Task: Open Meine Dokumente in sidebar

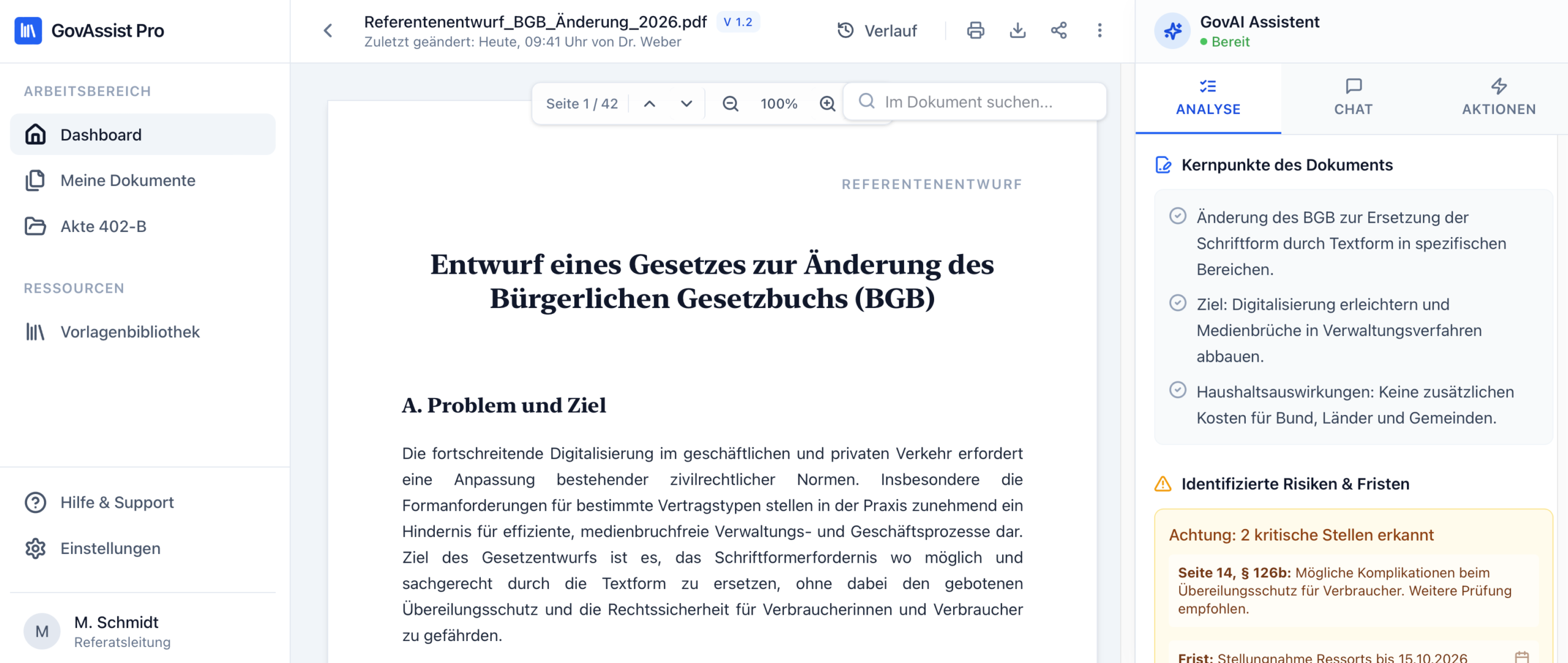Action: pos(127,181)
